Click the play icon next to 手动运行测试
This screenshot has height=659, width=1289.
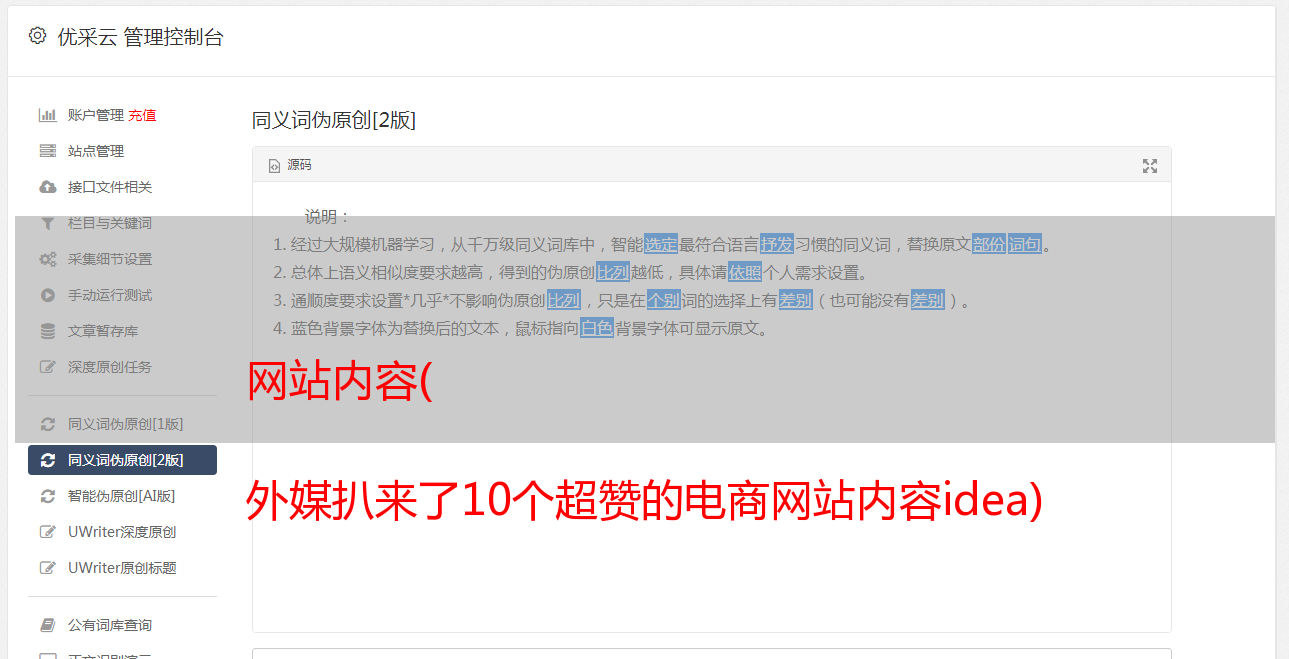[x=47, y=295]
